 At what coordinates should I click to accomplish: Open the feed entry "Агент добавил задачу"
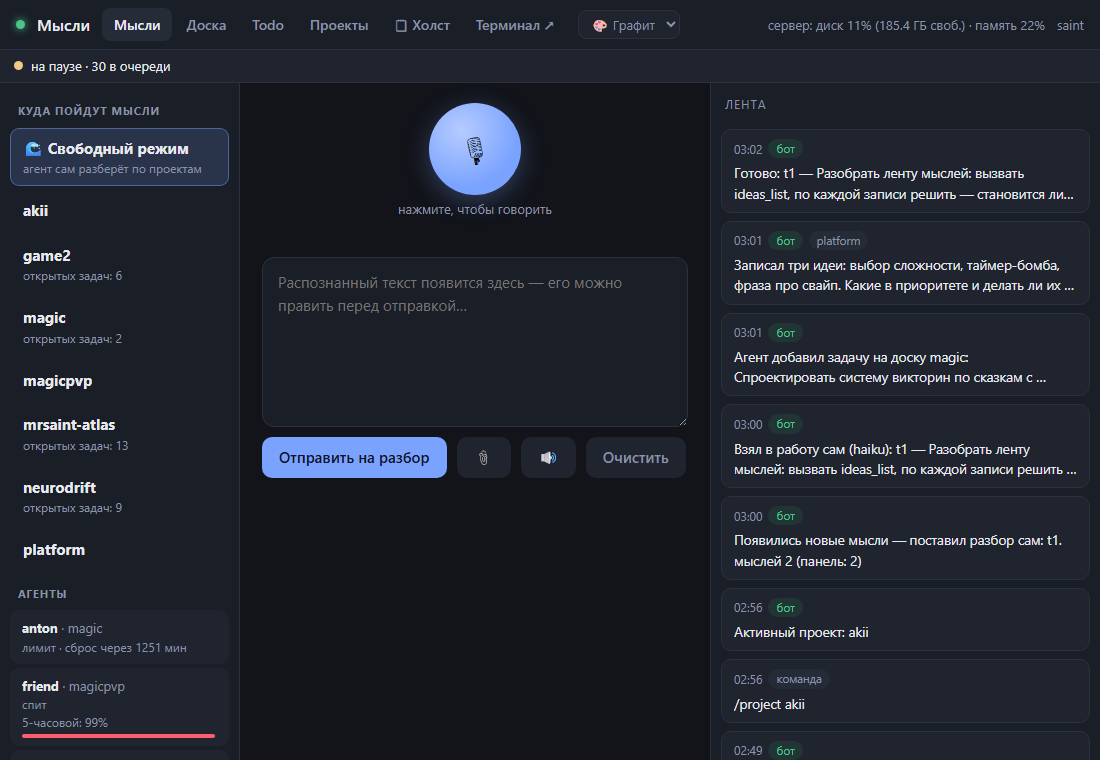point(905,354)
